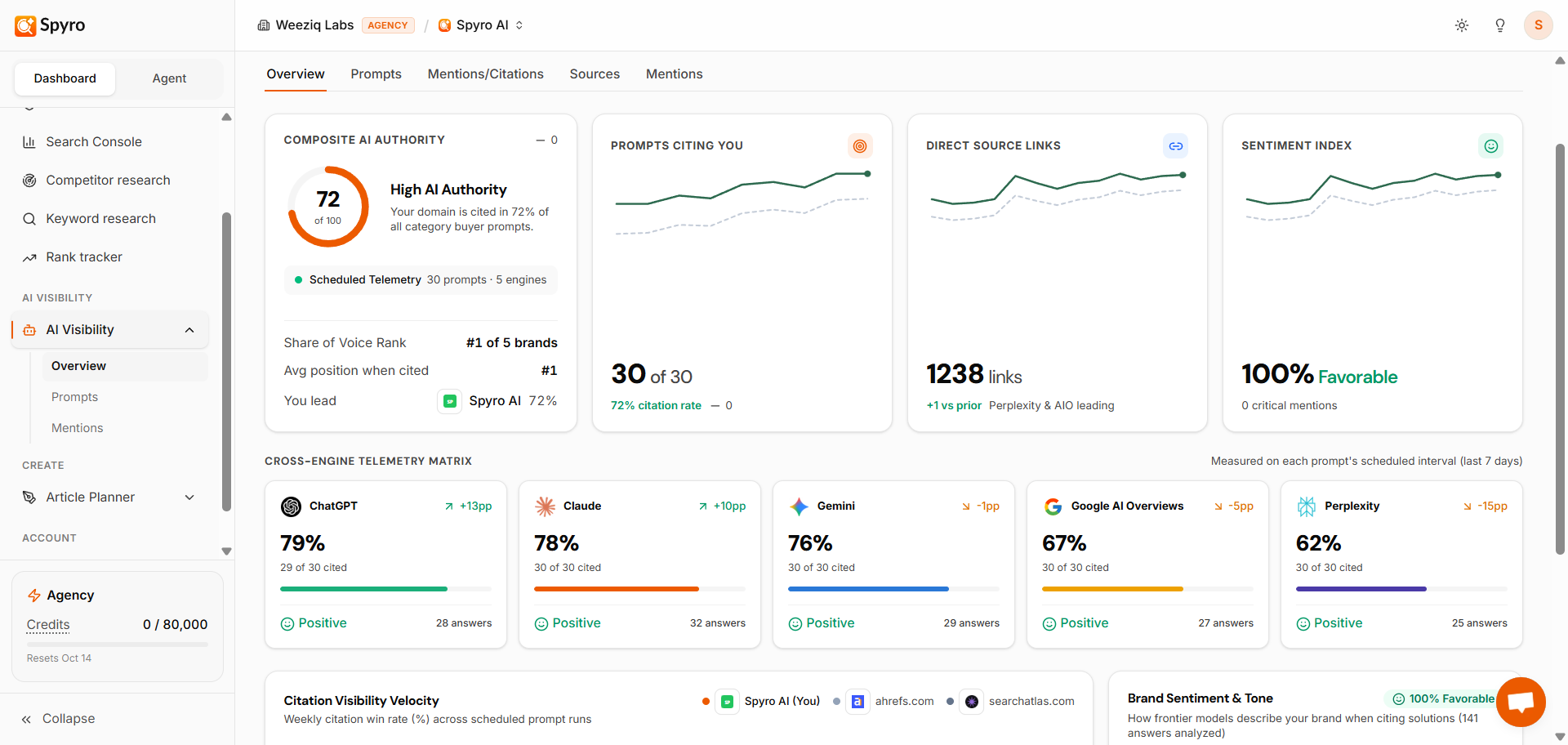Image resolution: width=1568 pixels, height=745 pixels.
Task: Collapse the AI Visibility section chevron
Action: (189, 330)
